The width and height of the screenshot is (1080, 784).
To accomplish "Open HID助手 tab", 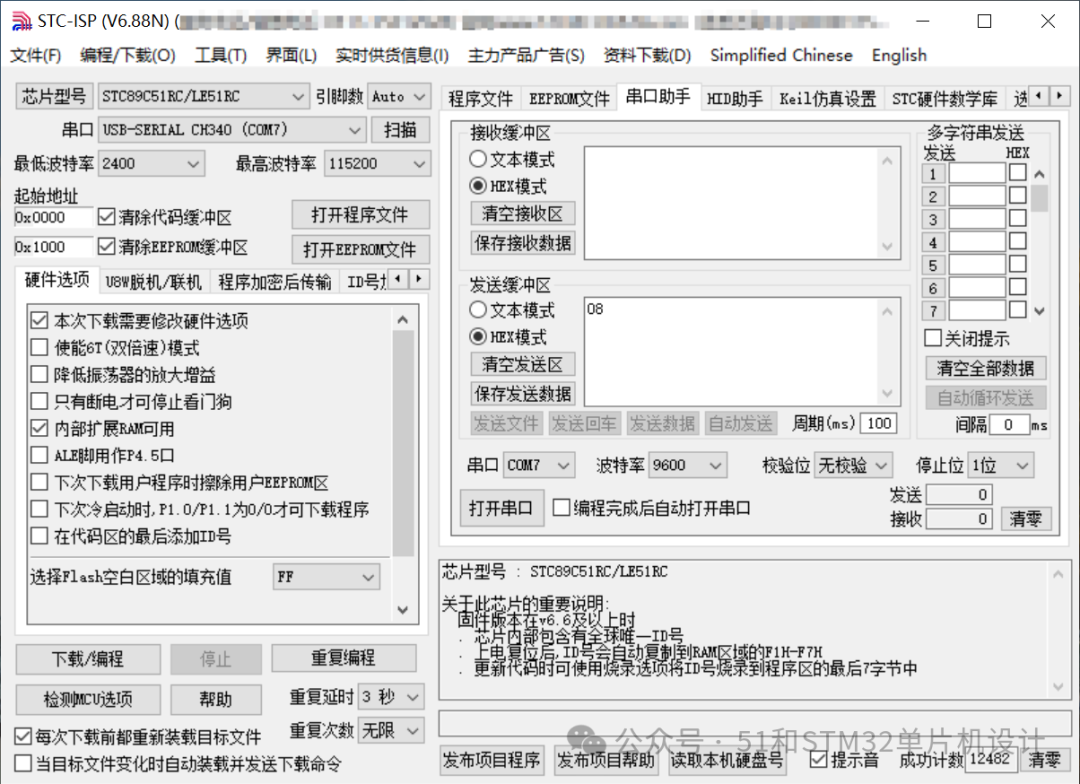I will tap(734, 99).
